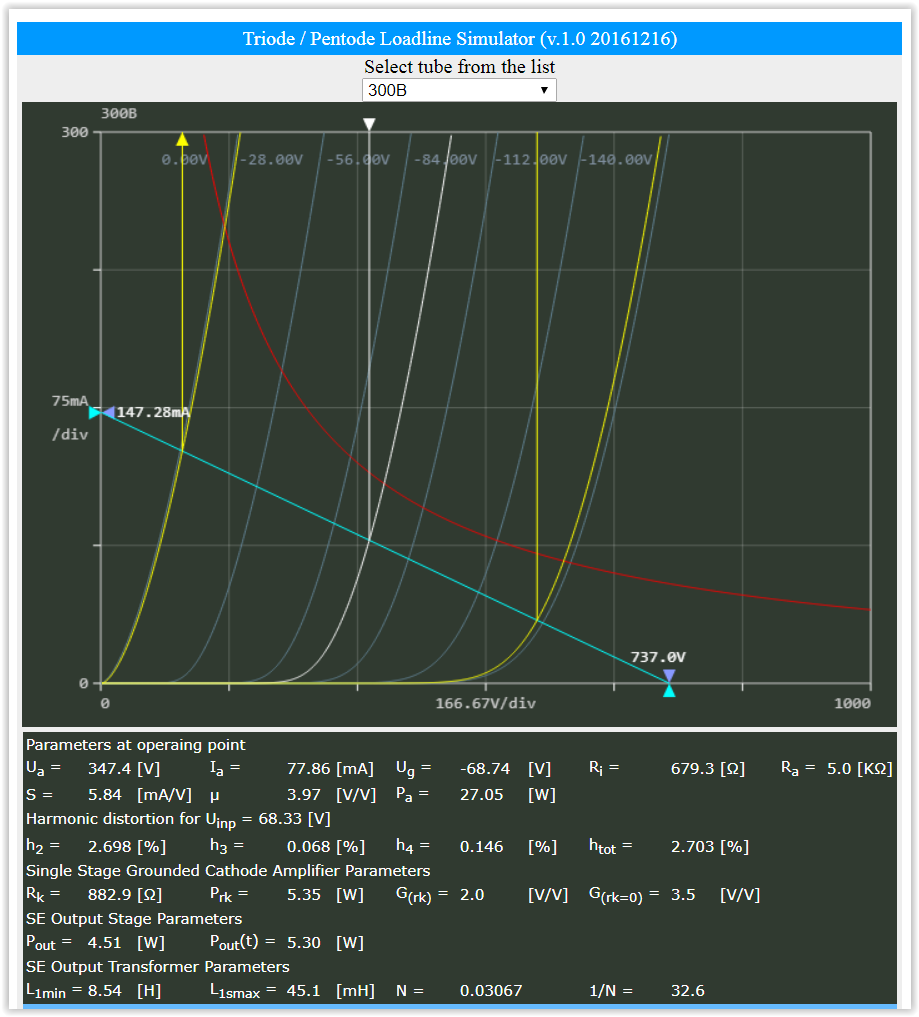
Task: Click the Triode / Pentode Loadline Simulator title
Action: [x=460, y=39]
